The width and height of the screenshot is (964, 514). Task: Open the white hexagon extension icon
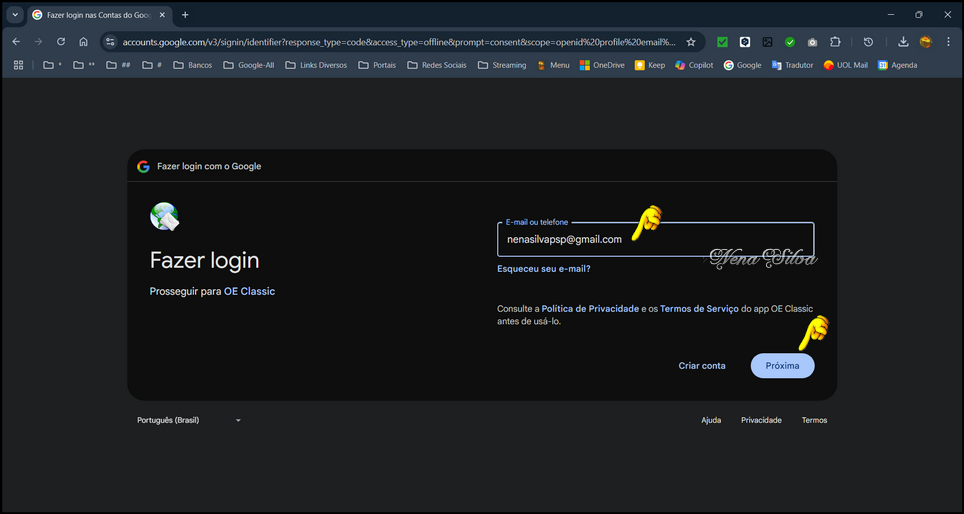click(745, 42)
